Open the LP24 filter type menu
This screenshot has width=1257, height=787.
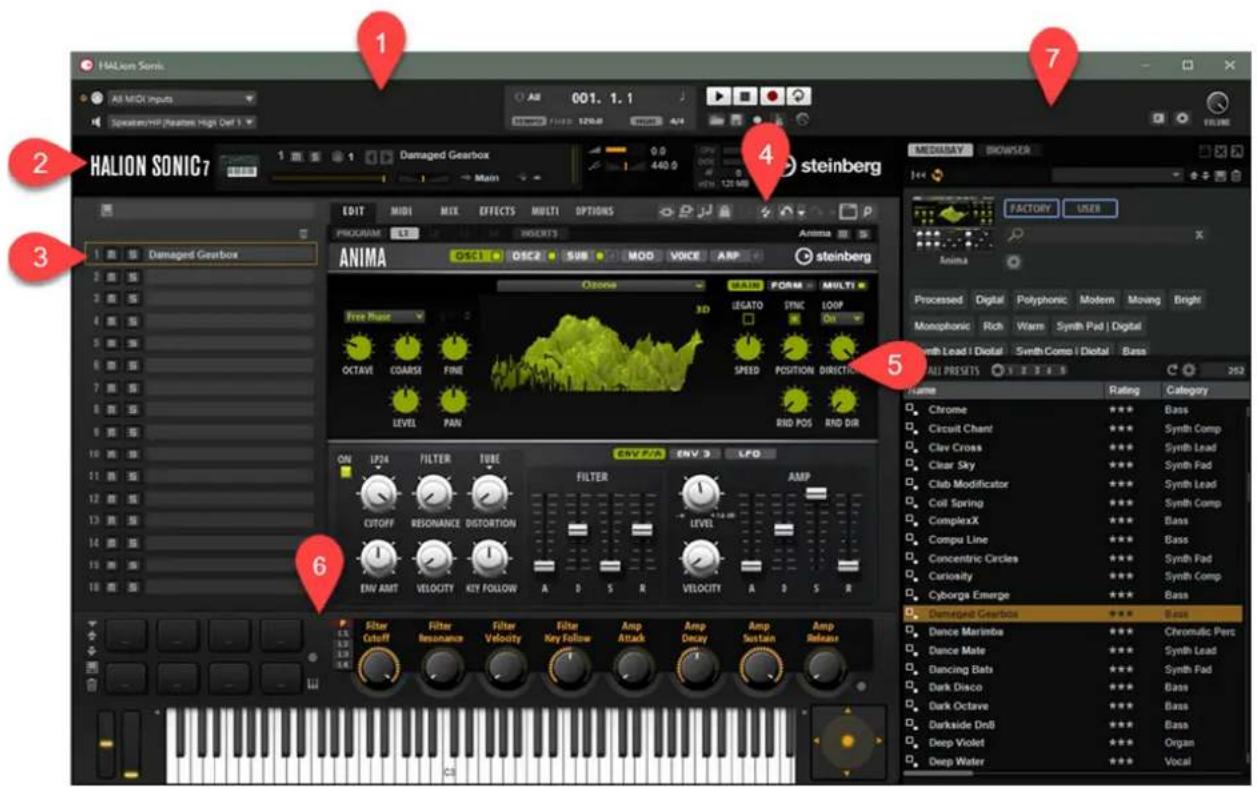click(380, 459)
